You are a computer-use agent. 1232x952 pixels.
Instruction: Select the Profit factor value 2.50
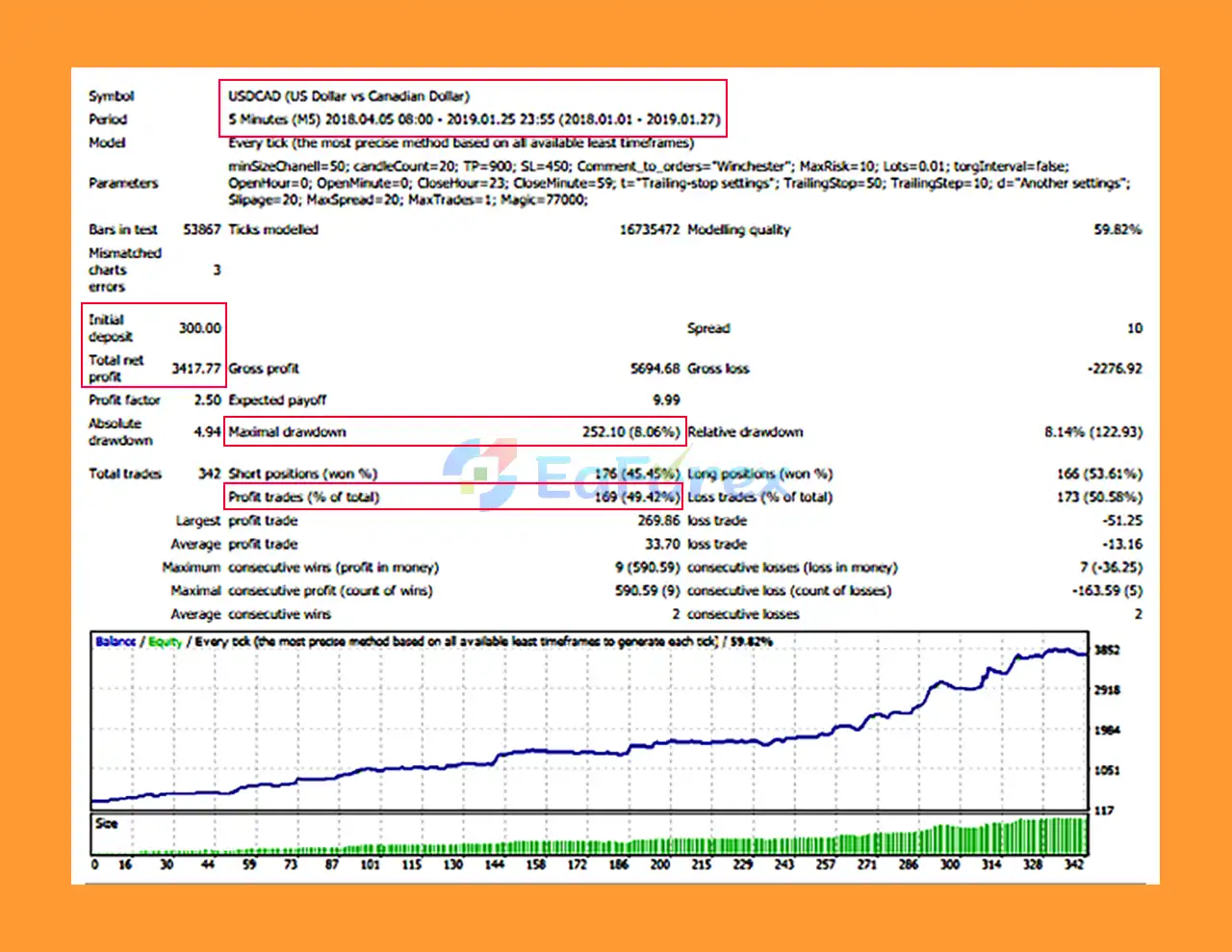[x=207, y=400]
